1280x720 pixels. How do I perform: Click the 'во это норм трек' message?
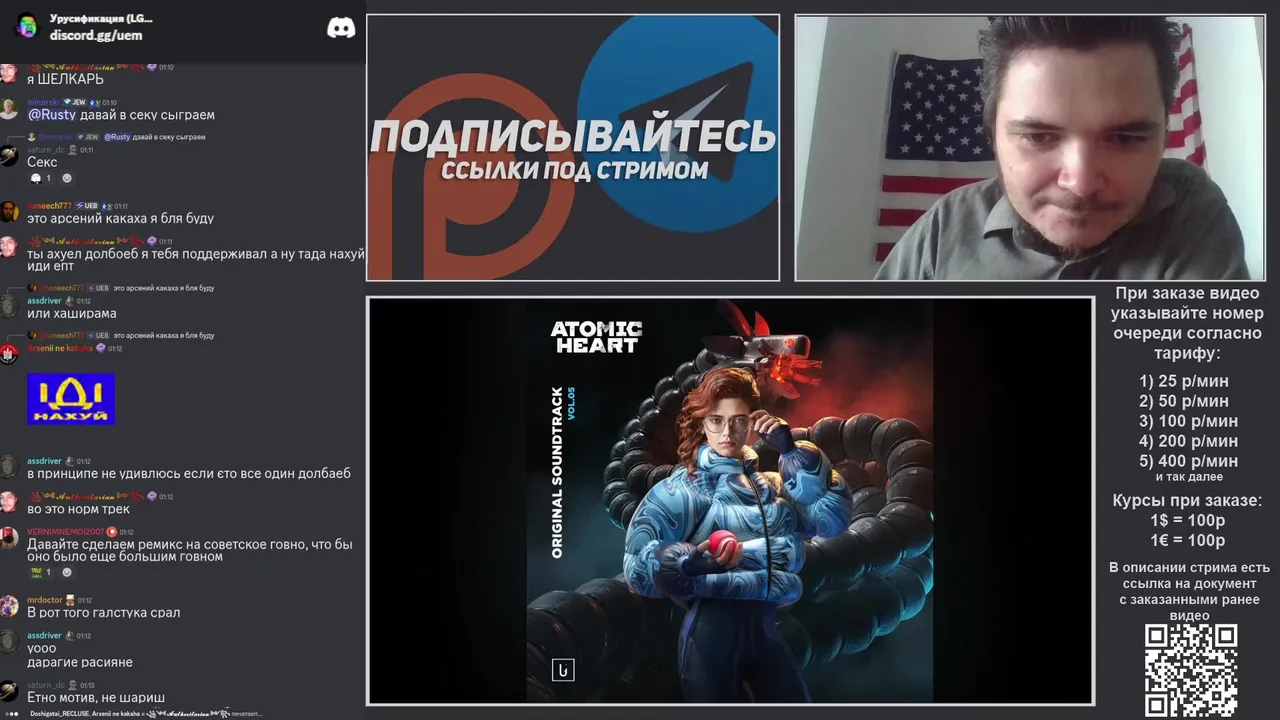point(78,509)
